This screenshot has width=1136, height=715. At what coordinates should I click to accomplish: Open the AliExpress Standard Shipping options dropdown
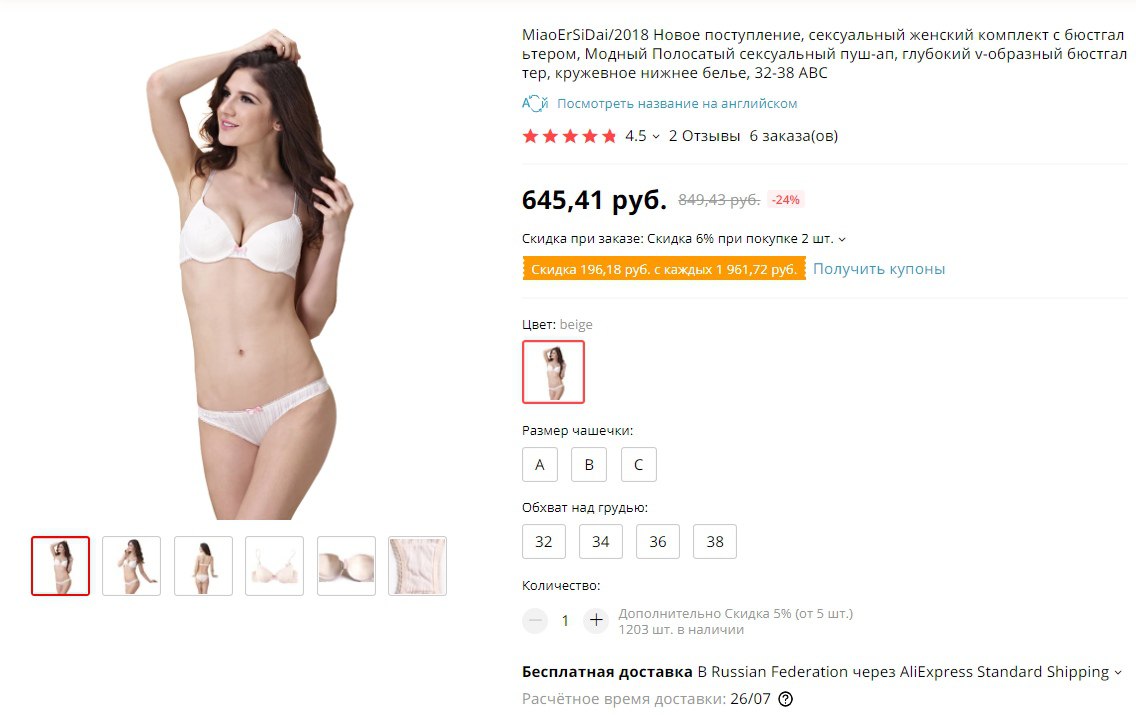1118,672
